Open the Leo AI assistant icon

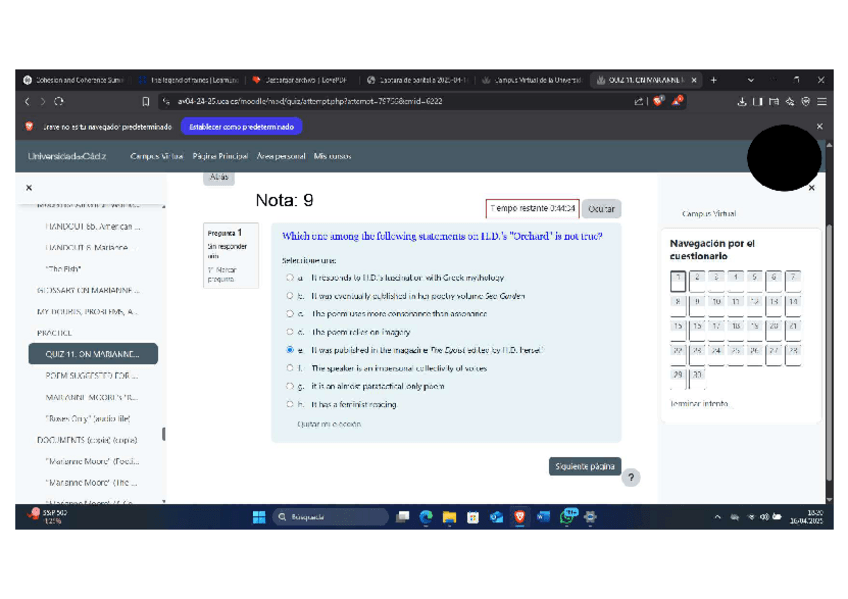[790, 102]
